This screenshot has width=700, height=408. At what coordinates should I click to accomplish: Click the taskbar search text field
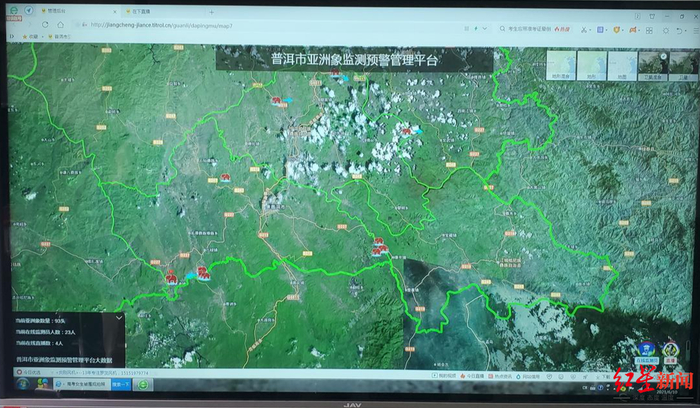coord(82,384)
